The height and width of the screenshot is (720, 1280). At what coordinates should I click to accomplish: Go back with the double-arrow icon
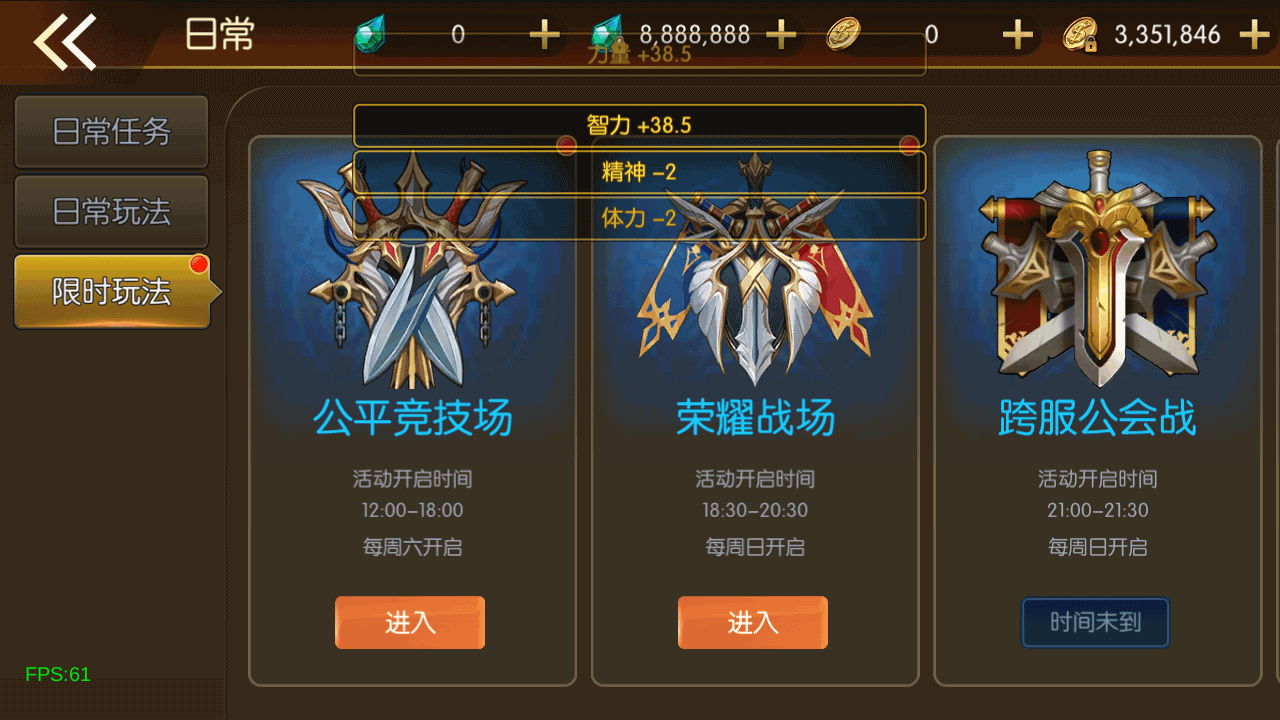tap(66, 41)
